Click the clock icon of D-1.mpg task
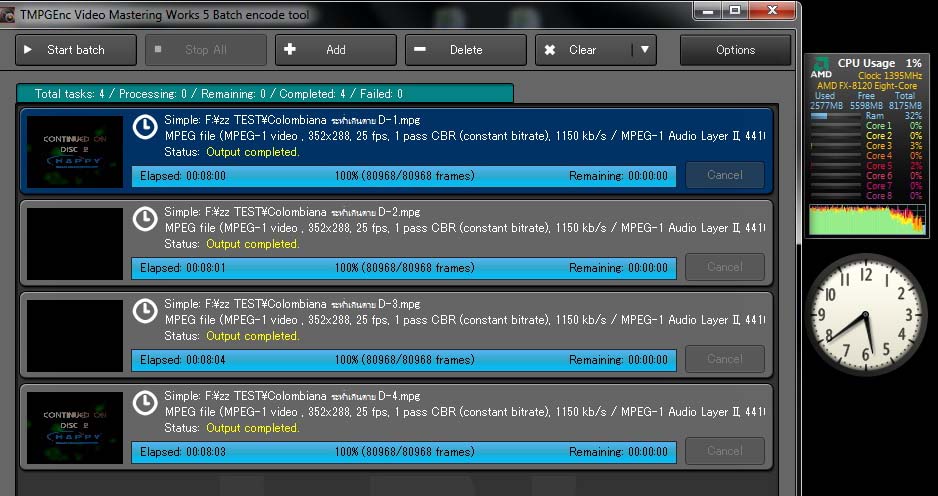This screenshot has width=938, height=496. click(145, 127)
